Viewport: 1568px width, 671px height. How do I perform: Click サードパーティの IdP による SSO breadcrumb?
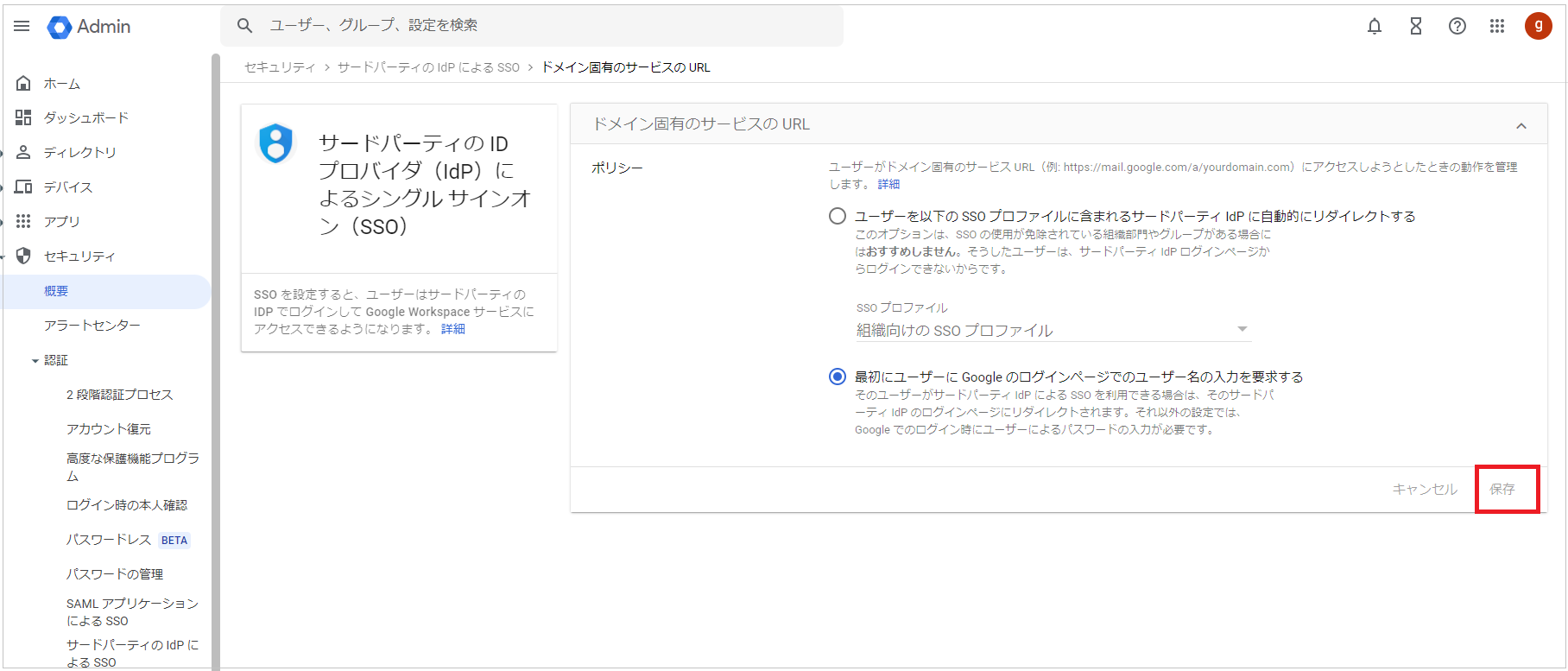[x=428, y=67]
